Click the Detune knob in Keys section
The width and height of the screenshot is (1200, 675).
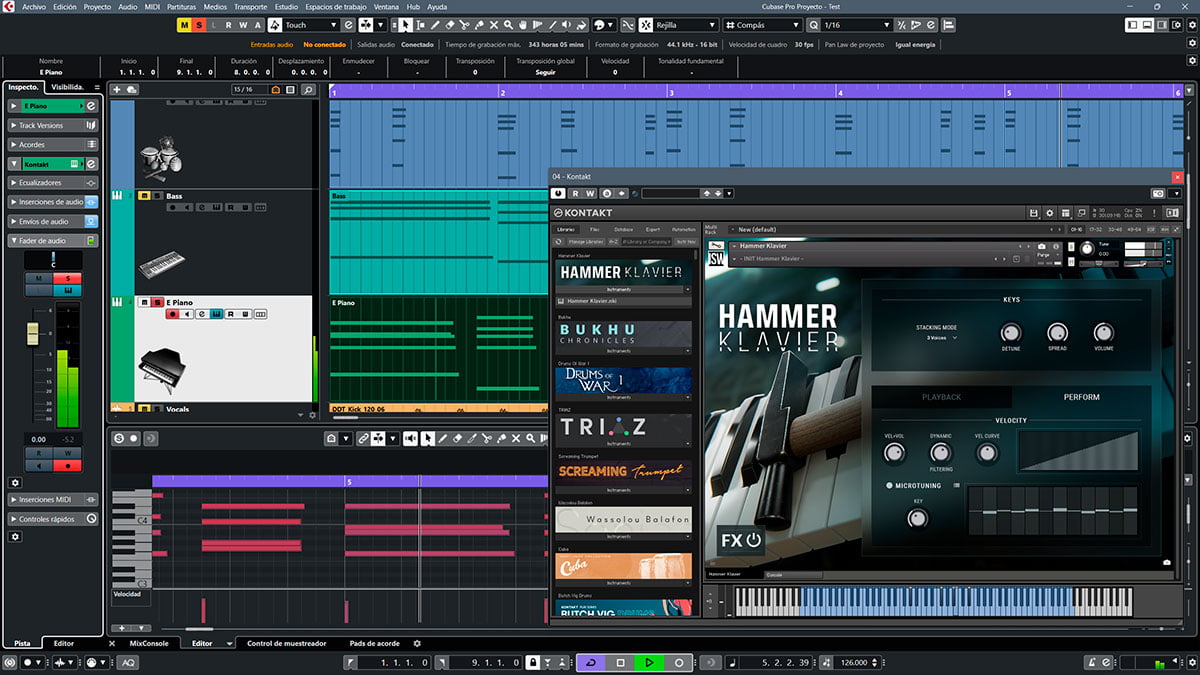(1011, 333)
